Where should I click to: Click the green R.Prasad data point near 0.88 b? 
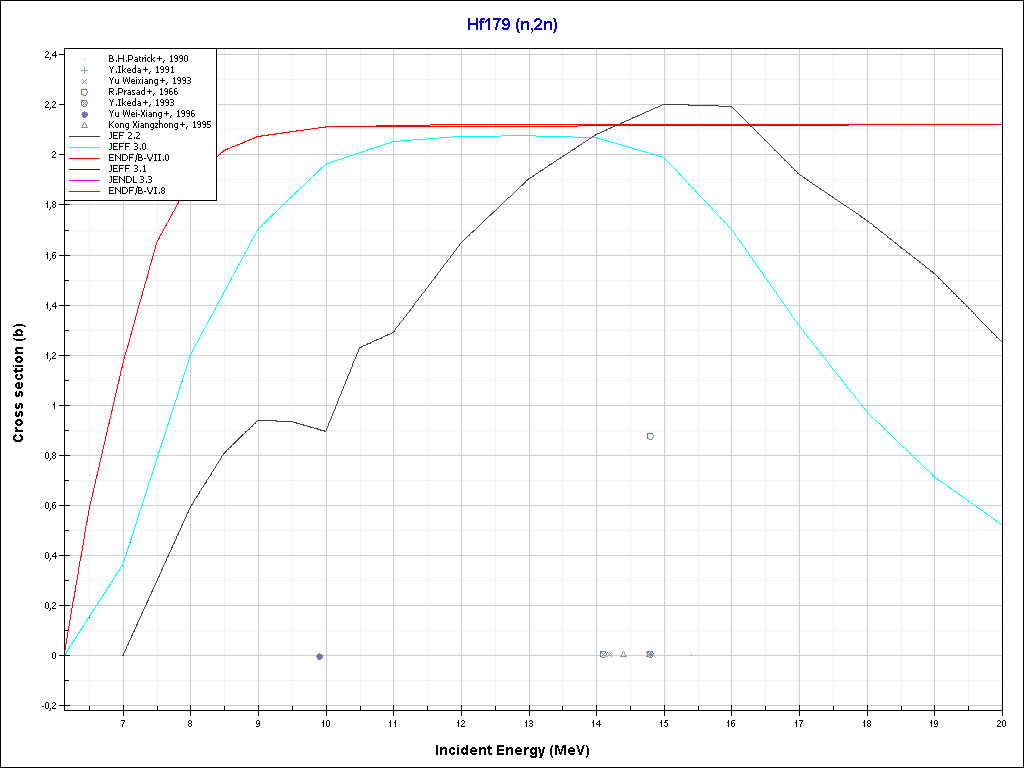(650, 436)
